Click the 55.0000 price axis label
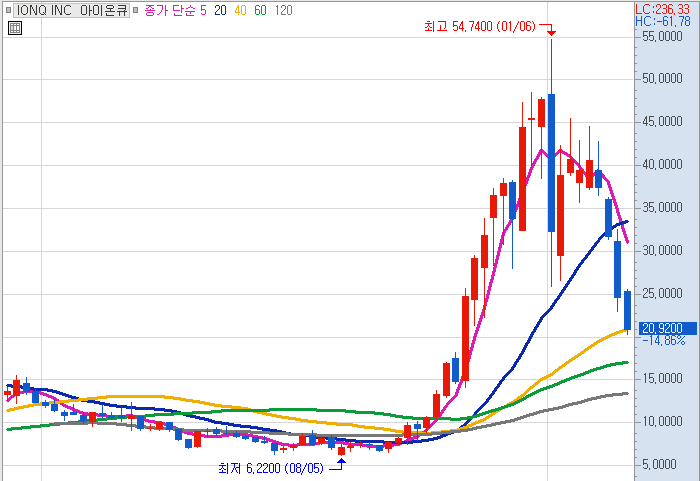 (662, 37)
